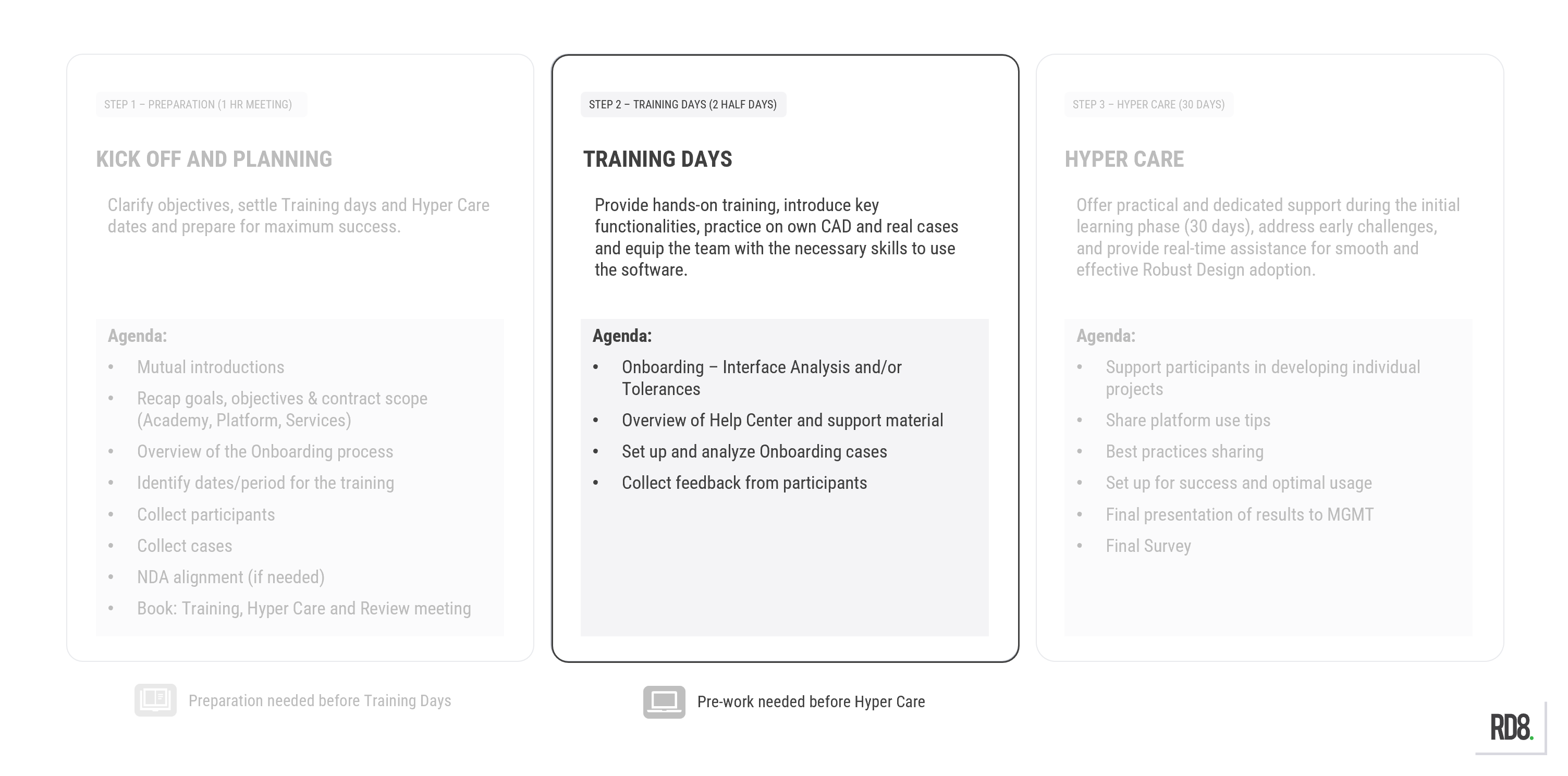Click 'Set up and analyze Onboarding cases'
This screenshot has width=1568, height=776.
(754, 452)
